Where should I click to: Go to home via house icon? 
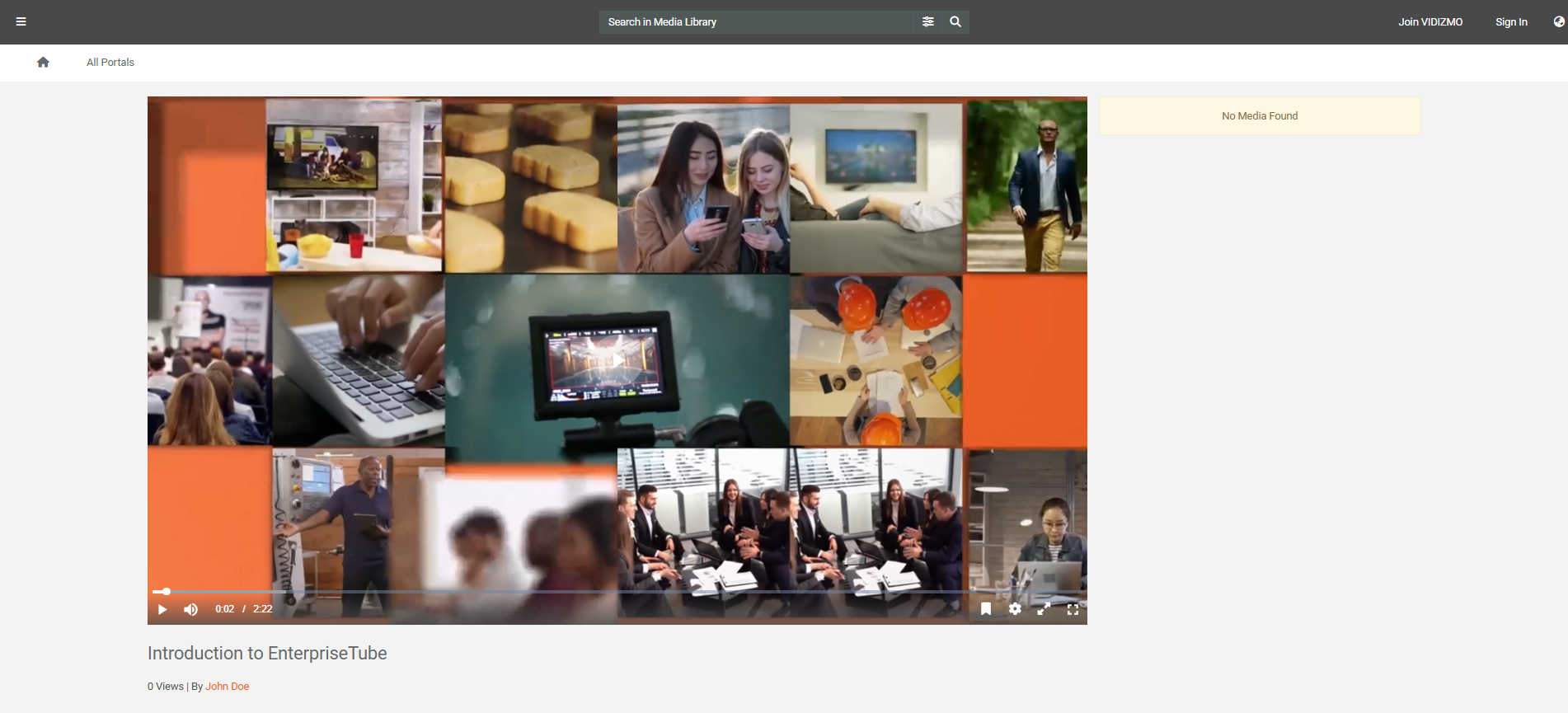[43, 63]
